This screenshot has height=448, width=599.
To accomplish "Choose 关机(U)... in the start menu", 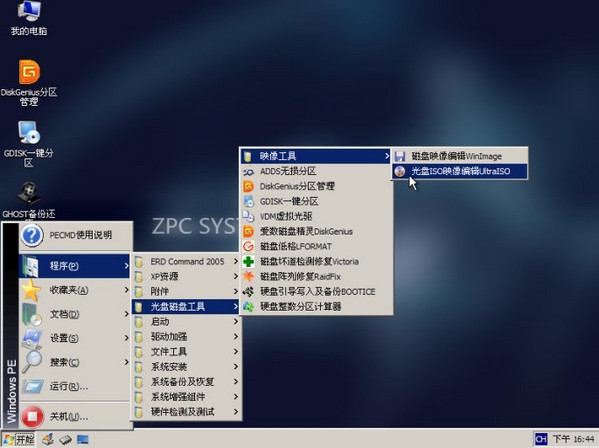I will click(x=75, y=416).
